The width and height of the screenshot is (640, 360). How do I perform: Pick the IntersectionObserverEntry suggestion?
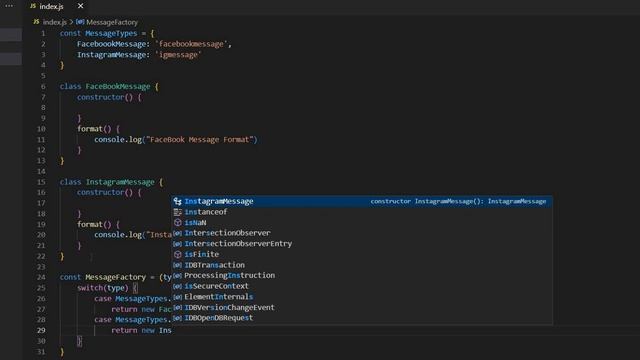(362, 244)
